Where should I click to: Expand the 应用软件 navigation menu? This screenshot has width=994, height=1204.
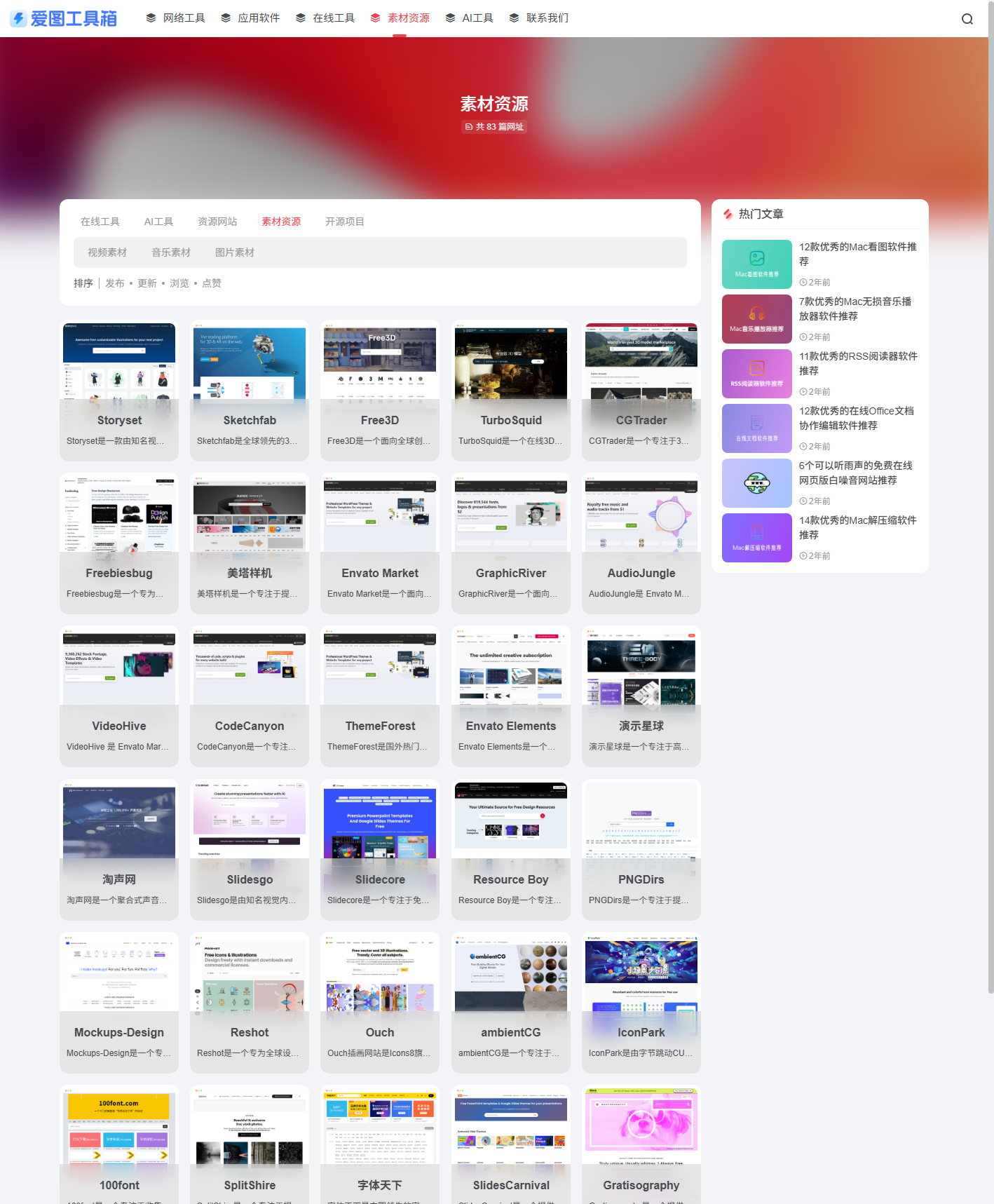tap(250, 18)
